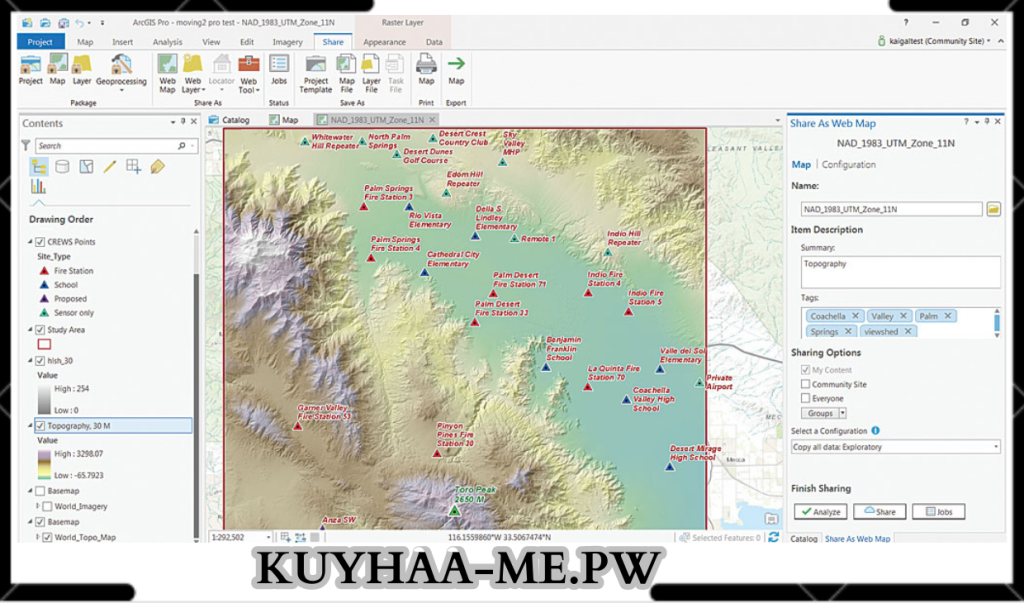1024x603 pixels.
Task: Open the Project tab
Action: (x=40, y=42)
